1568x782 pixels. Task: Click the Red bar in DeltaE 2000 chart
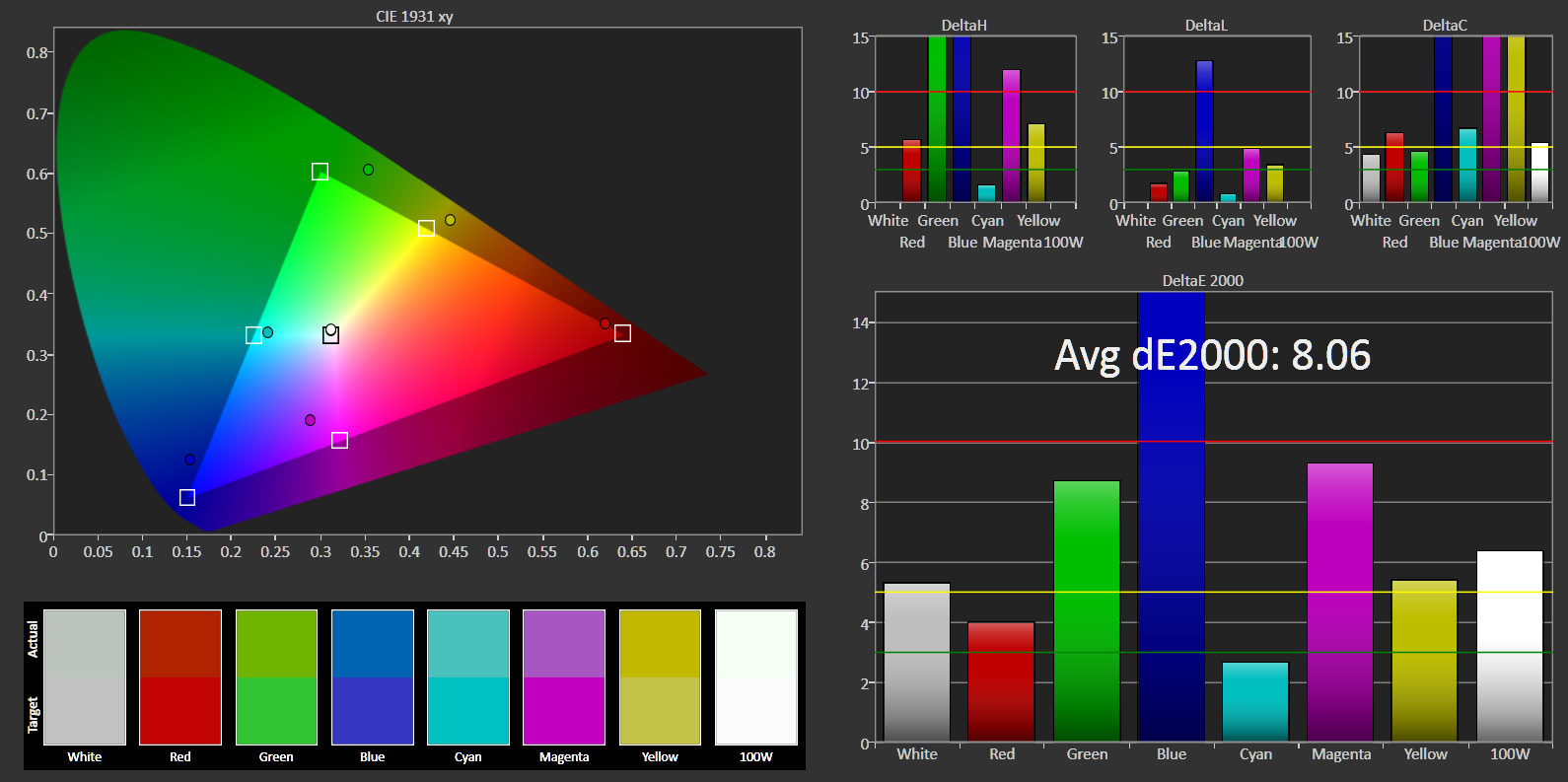(1001, 681)
